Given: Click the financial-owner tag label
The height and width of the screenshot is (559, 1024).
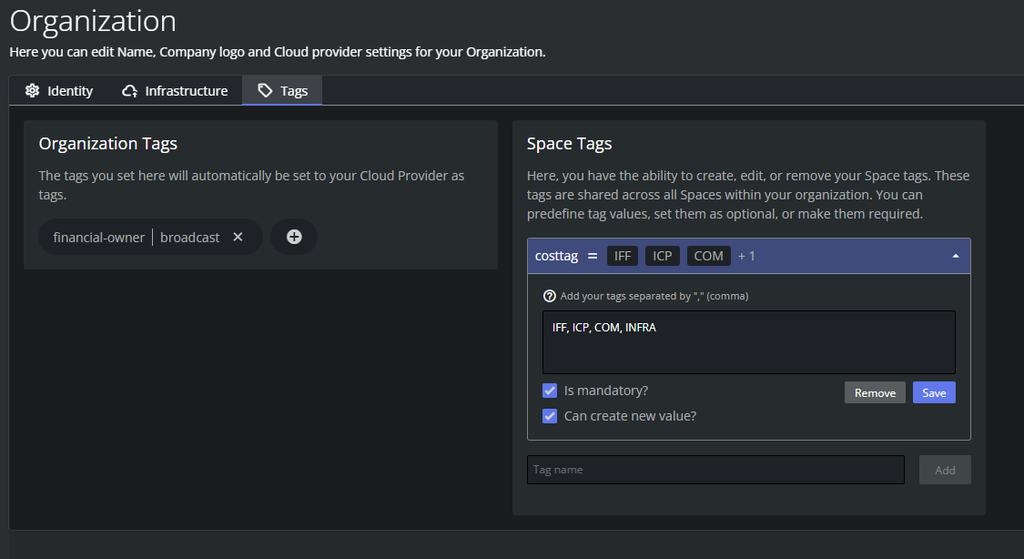Looking at the screenshot, I should pos(99,237).
